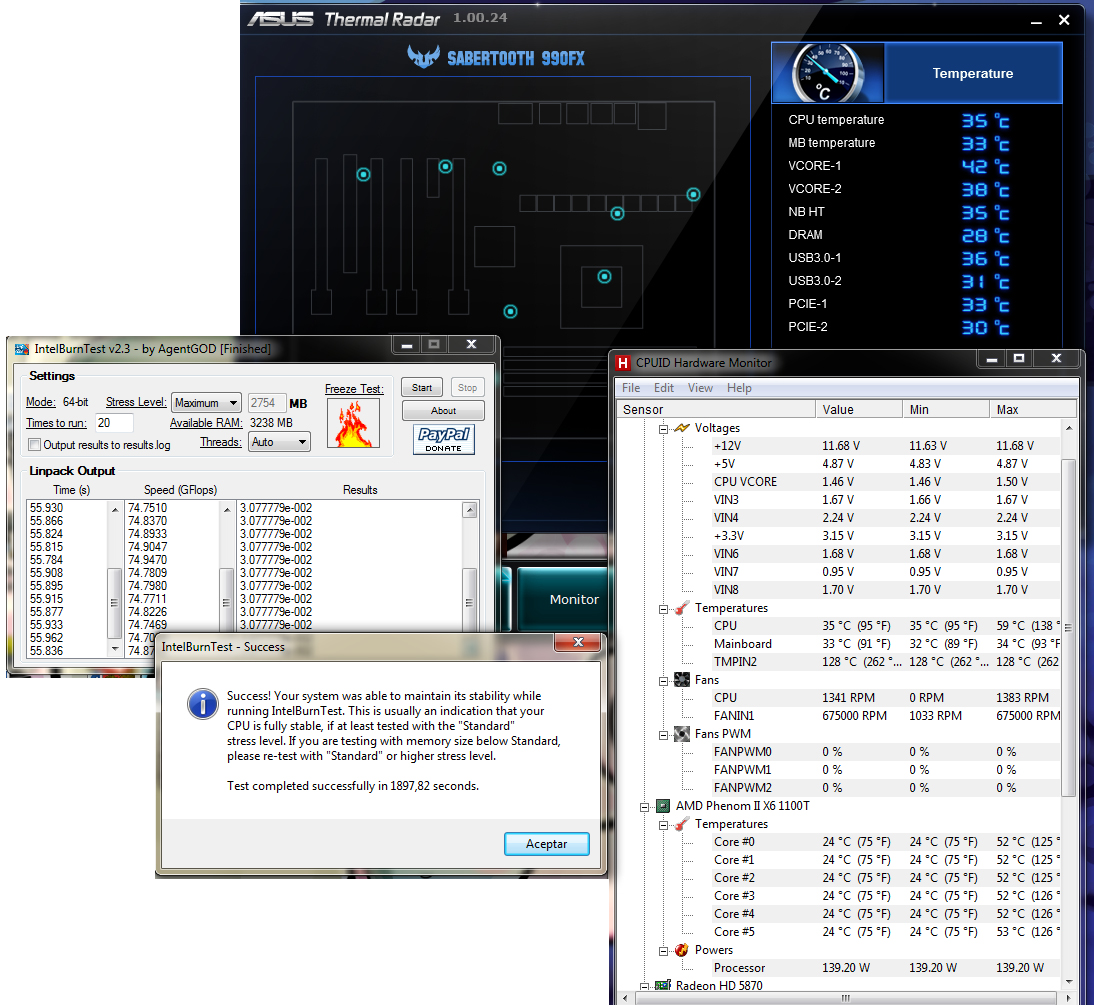The width and height of the screenshot is (1094, 1005).
Task: Click the Max column header in Hardware Monitor
Action: pos(1033,410)
